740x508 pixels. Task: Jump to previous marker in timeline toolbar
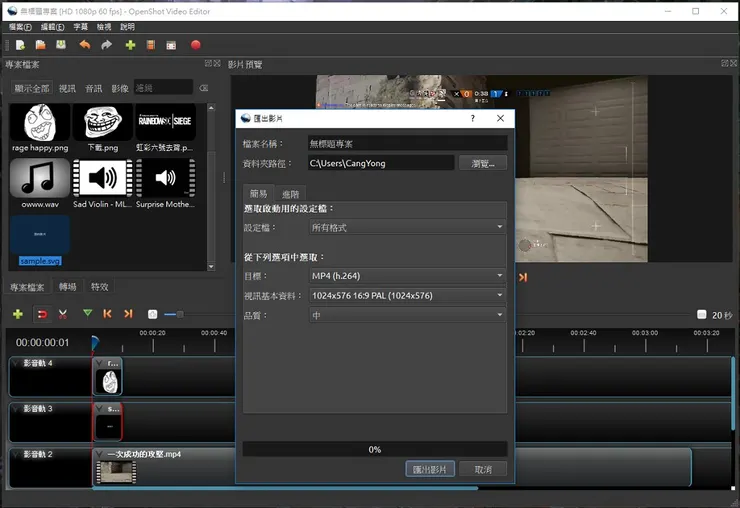(108, 314)
